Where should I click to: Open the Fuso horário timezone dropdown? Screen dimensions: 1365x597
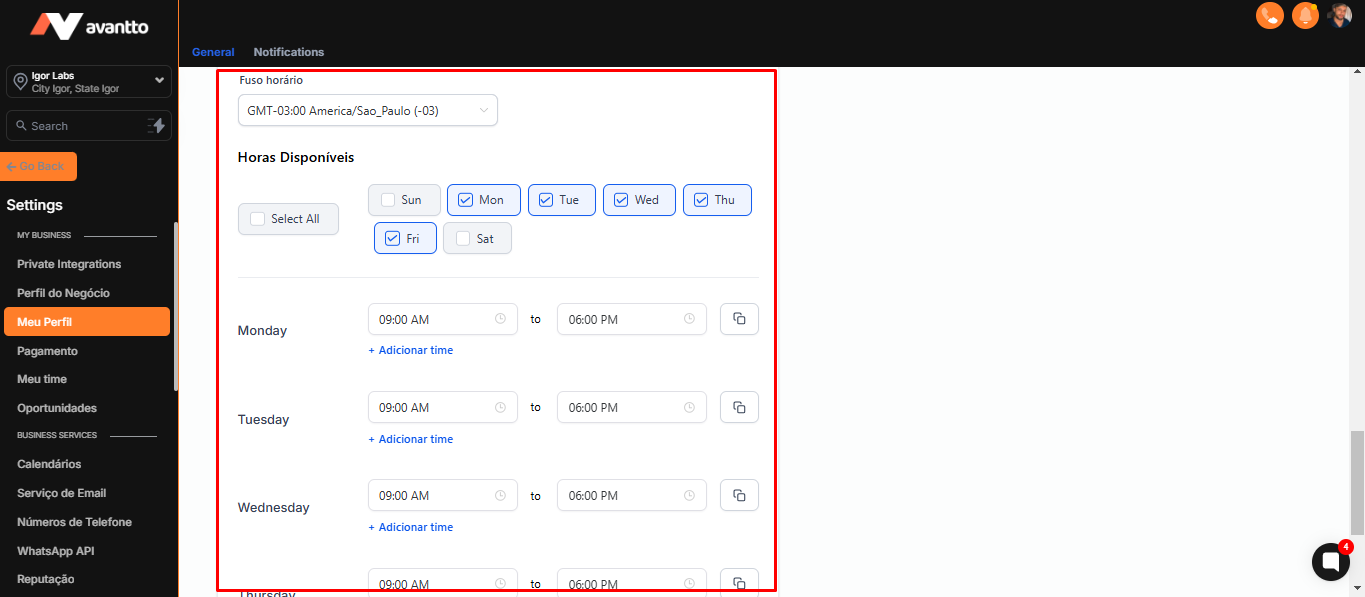tap(367, 110)
